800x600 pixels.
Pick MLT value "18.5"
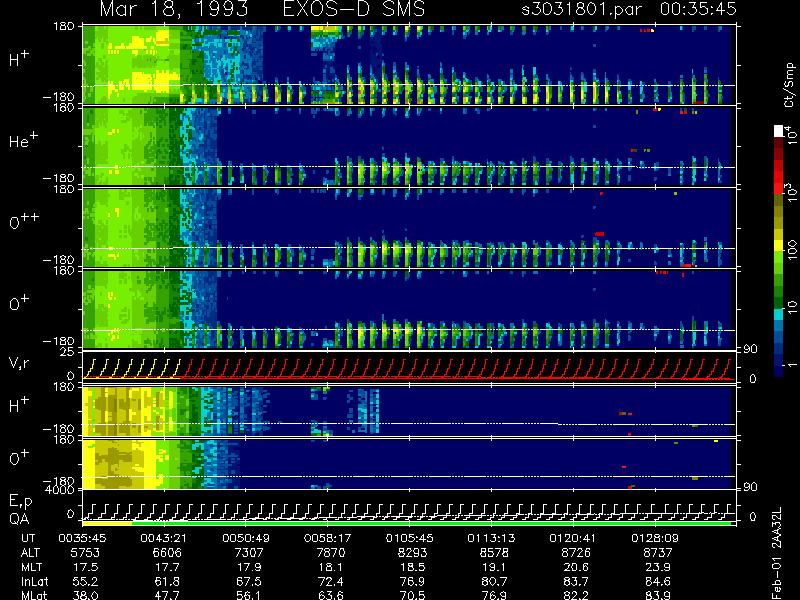413,567
